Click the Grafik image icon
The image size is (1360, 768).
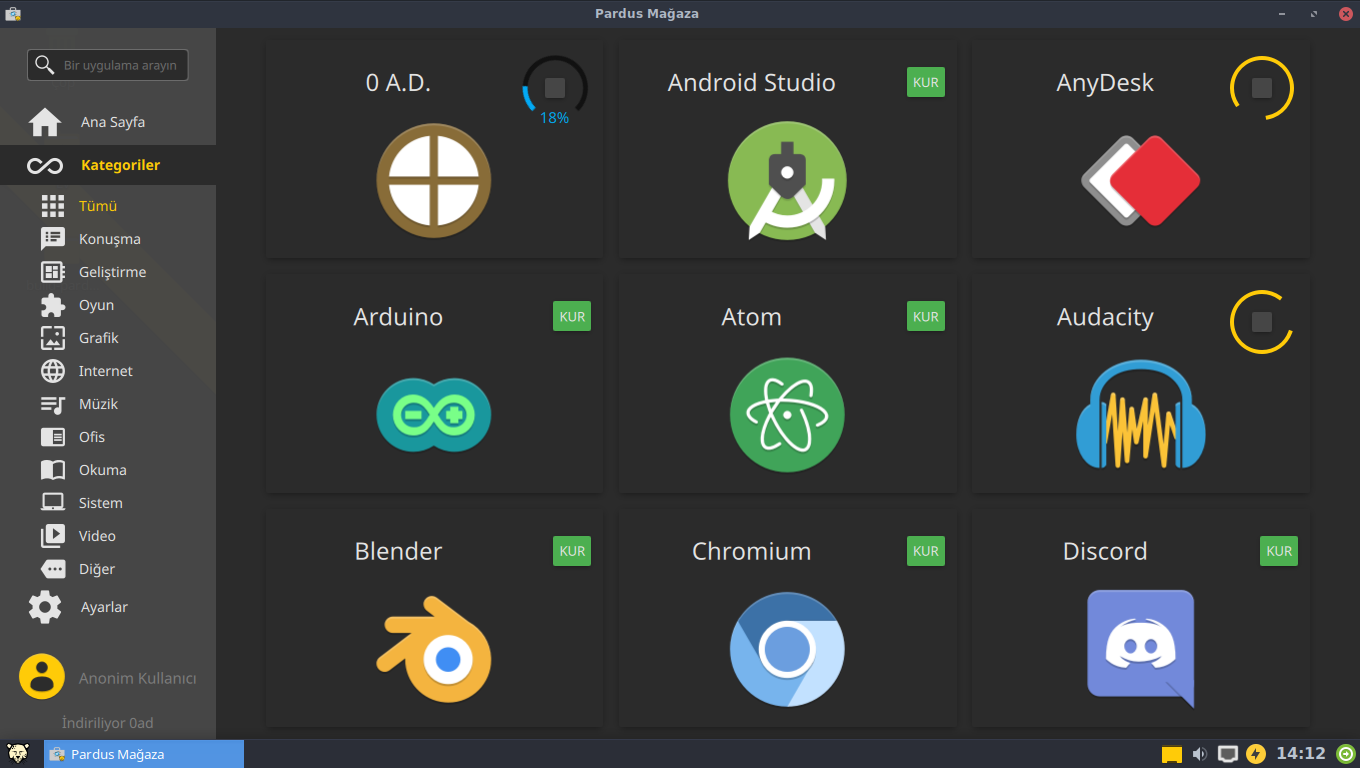click(53, 338)
